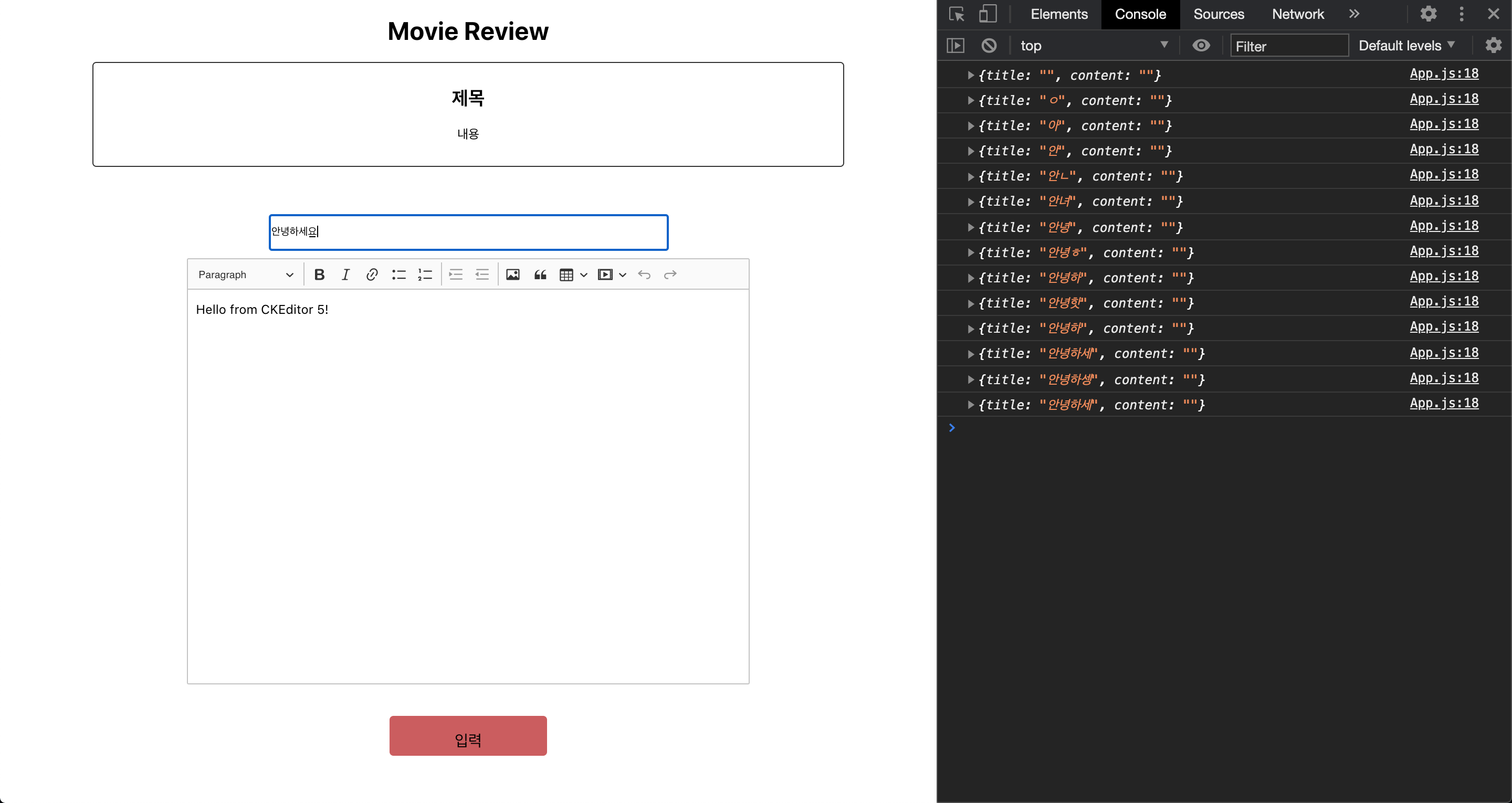The image size is (1512, 803).
Task: Switch to the Elements tab
Action: (x=1058, y=14)
